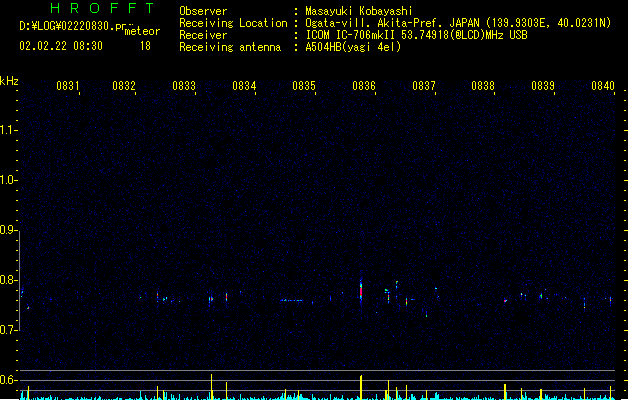
Task: Click the meteor count value 18
Action: 145,46
